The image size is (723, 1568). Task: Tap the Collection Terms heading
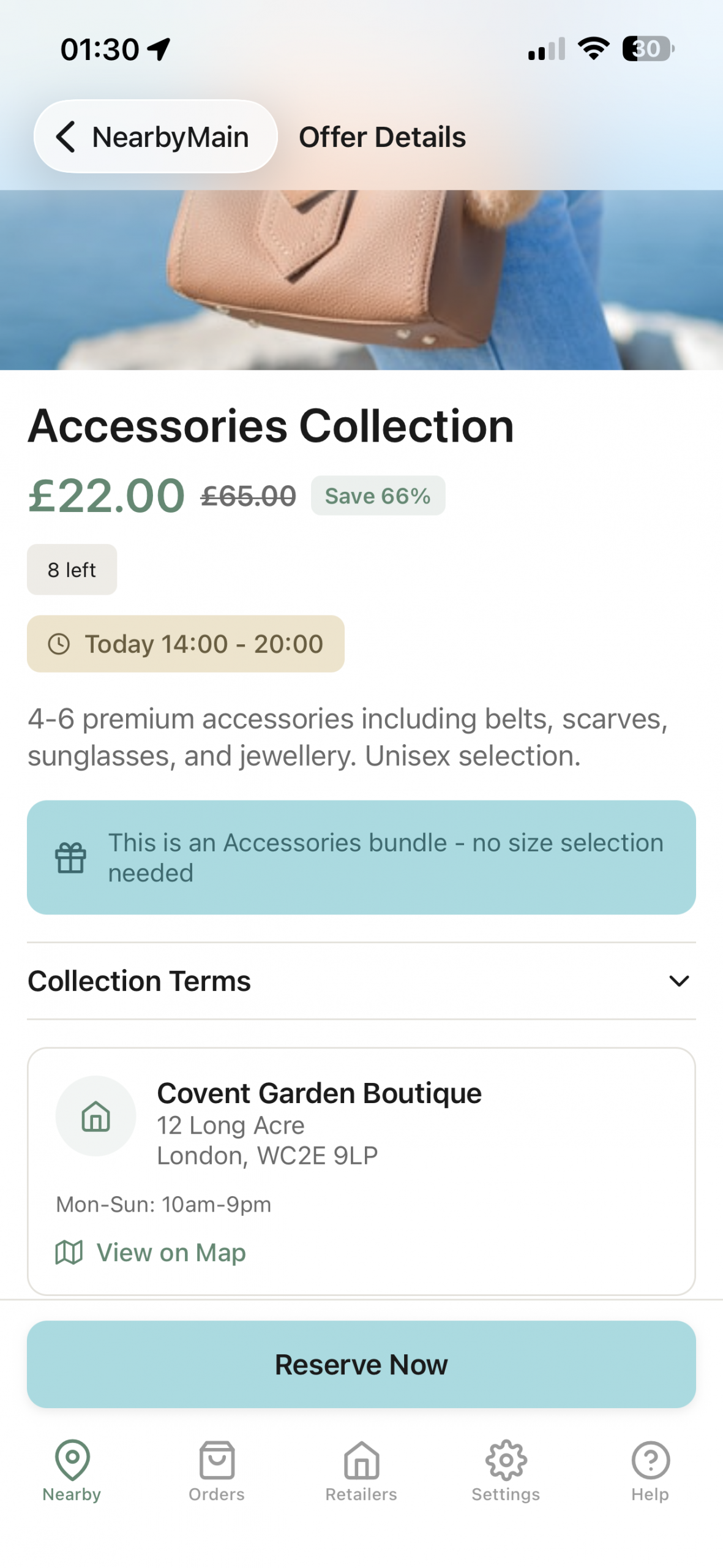click(x=140, y=981)
